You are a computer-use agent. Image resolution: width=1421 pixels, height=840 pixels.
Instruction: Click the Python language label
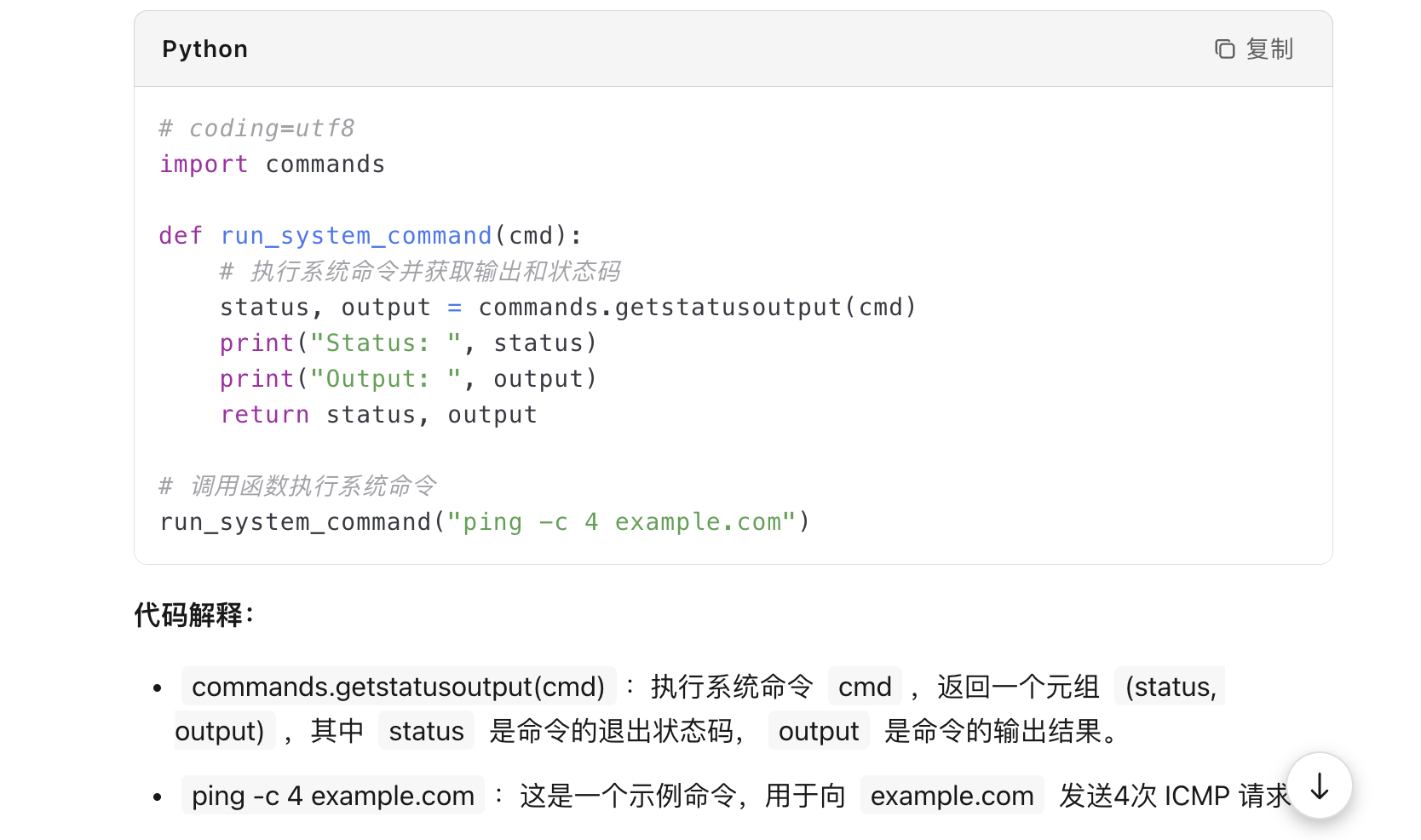tap(205, 49)
